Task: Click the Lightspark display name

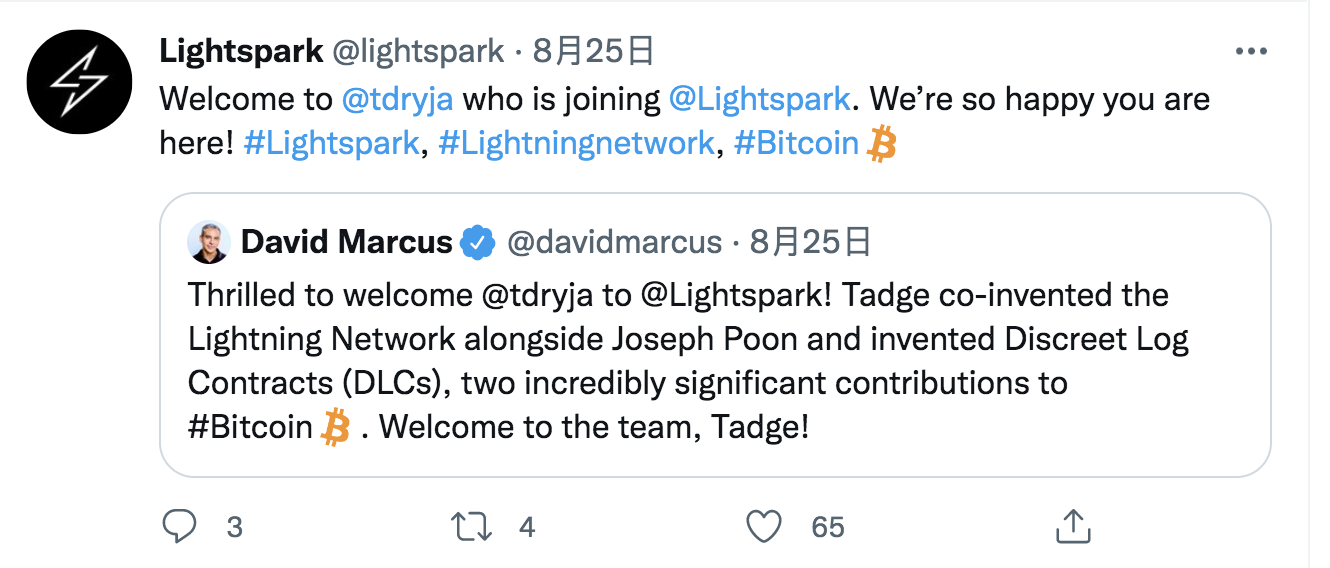Action: (241, 51)
